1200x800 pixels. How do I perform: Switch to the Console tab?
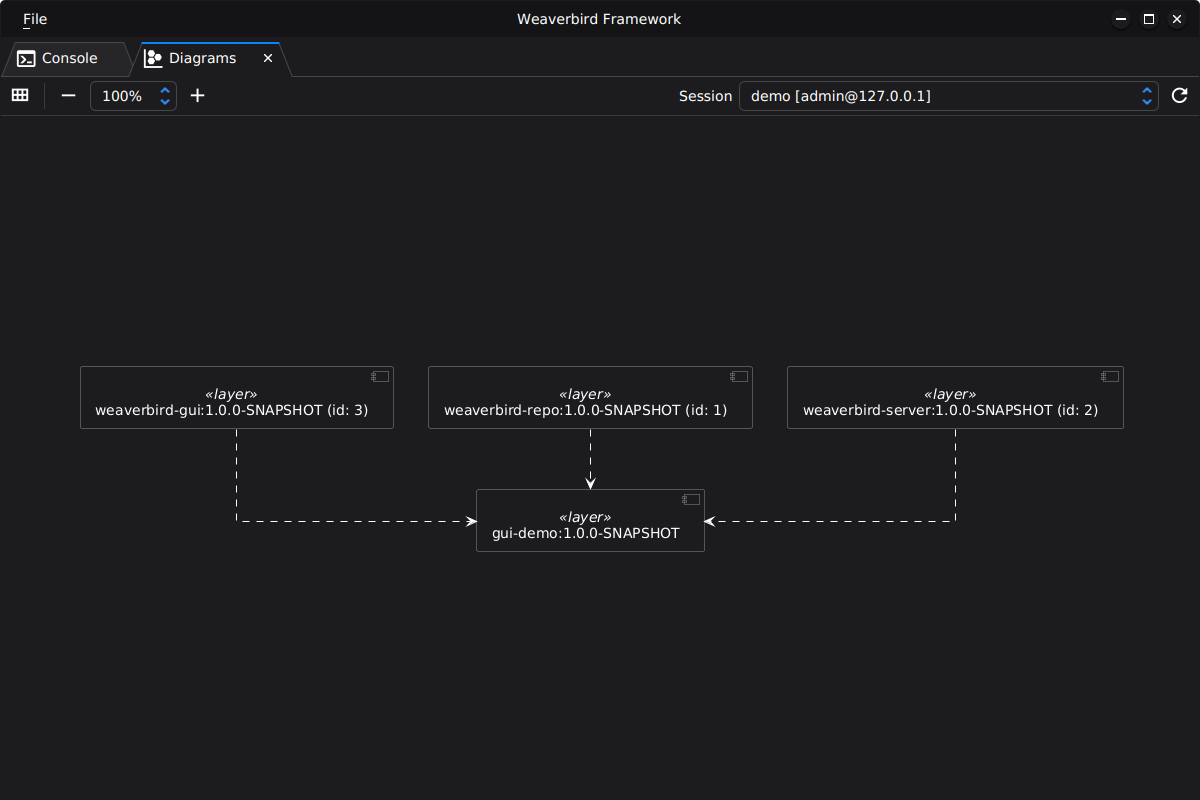pos(70,58)
